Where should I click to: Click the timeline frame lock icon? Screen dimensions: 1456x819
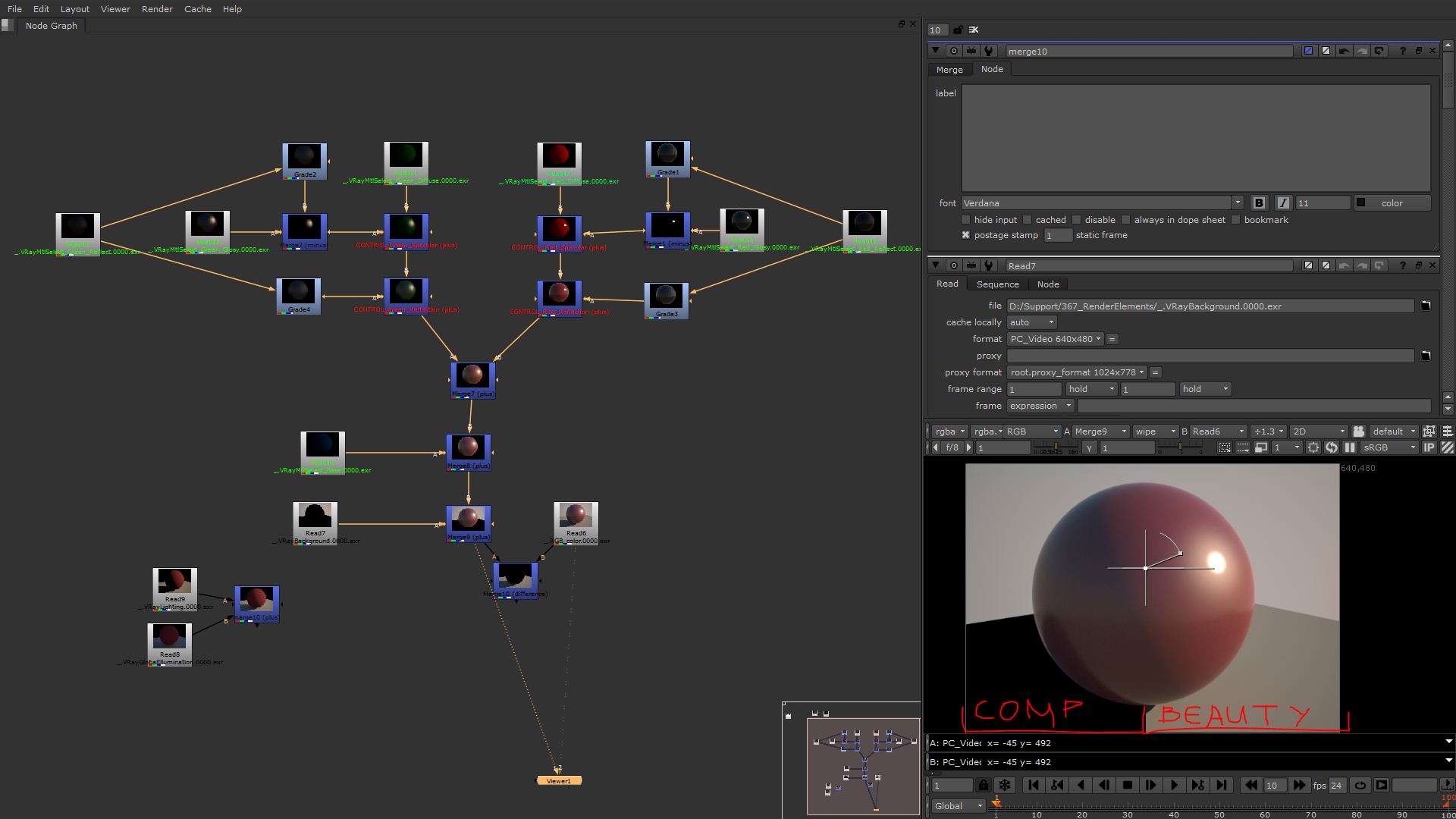(x=984, y=785)
